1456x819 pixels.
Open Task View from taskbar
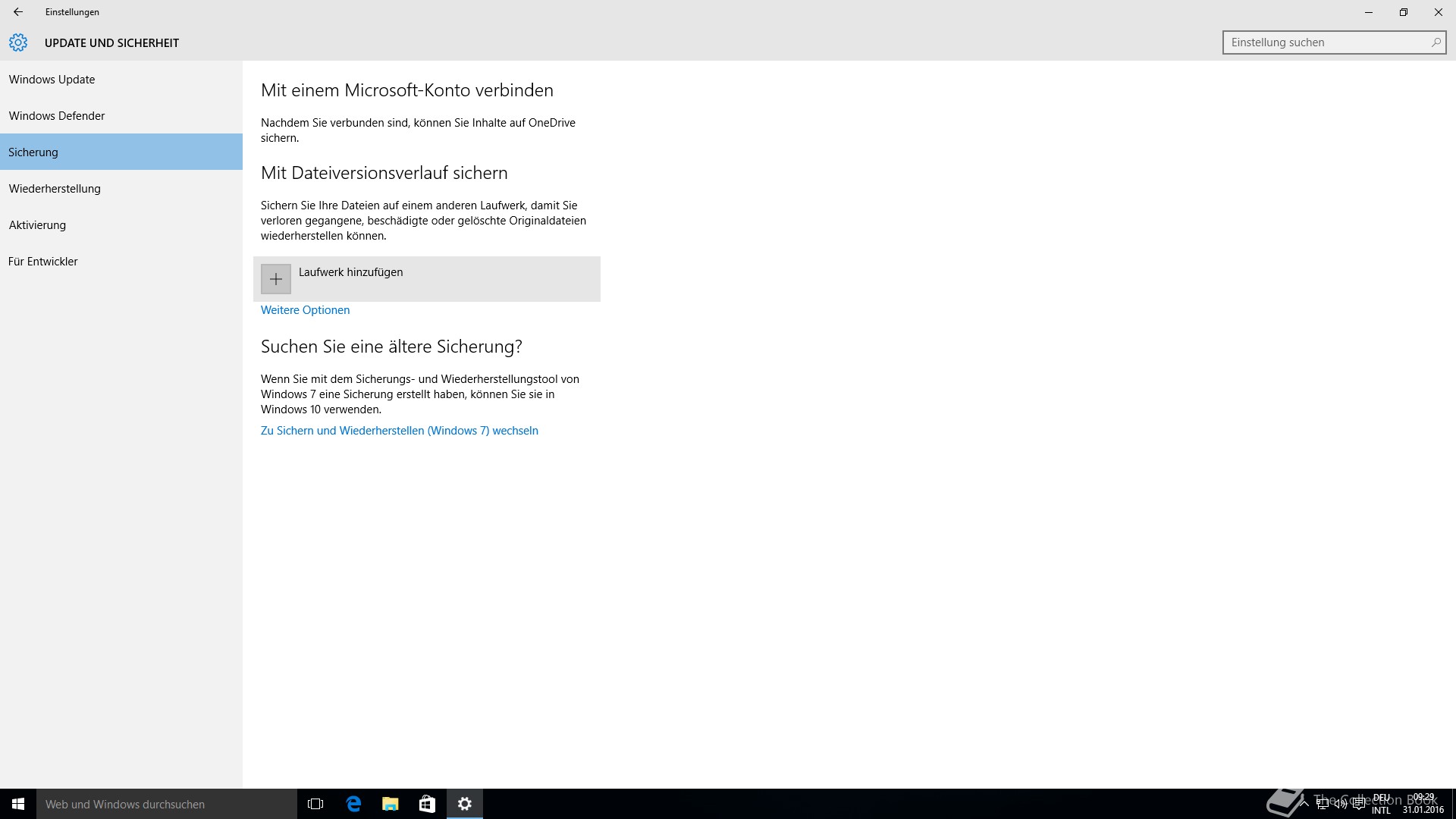[315, 804]
